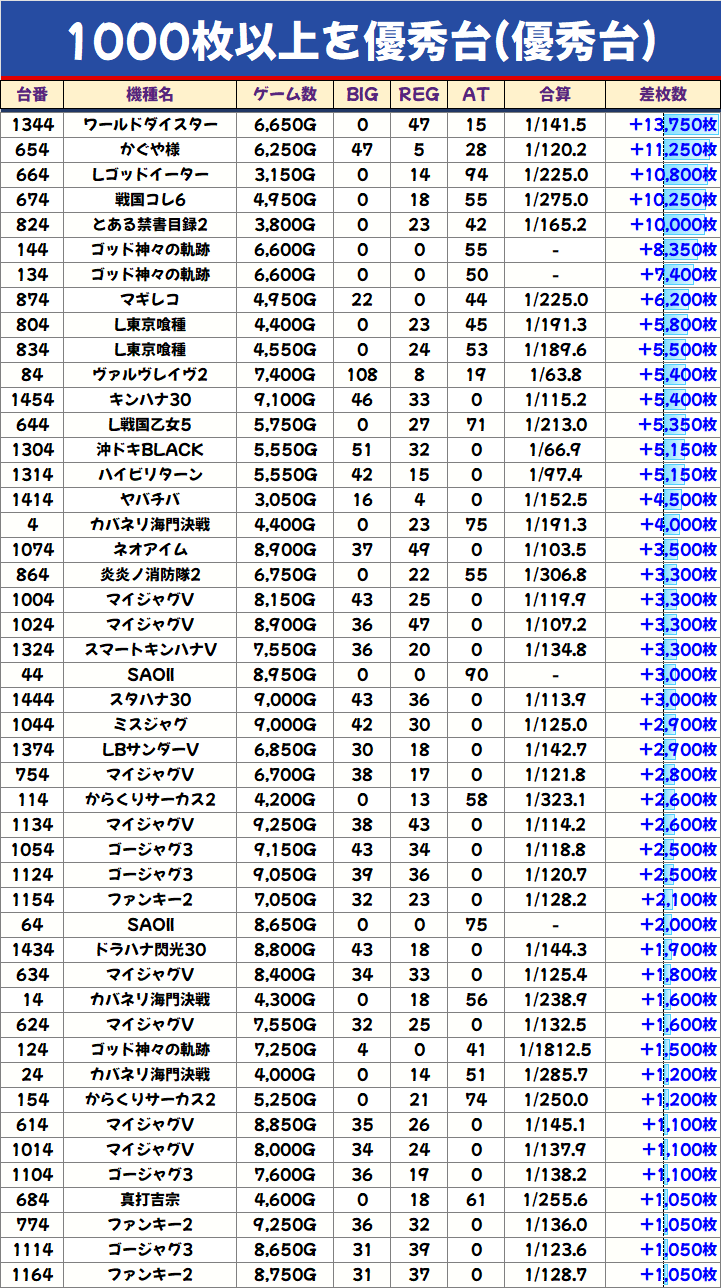Click machine name ミスジャグ

[x=150, y=725]
